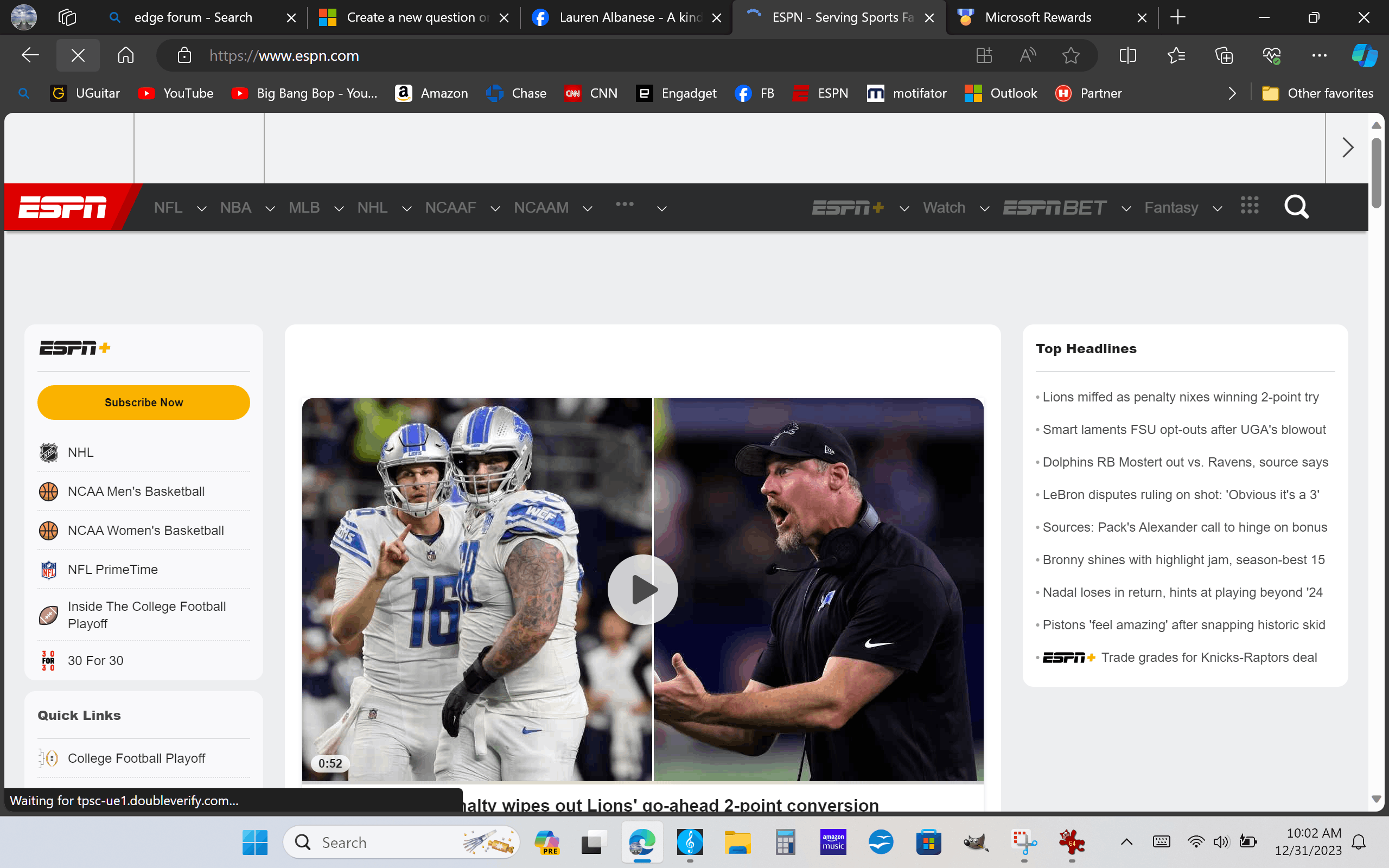The image size is (1389, 868).
Task: Click the page vertical scrollbar thumb
Action: click(x=1376, y=172)
